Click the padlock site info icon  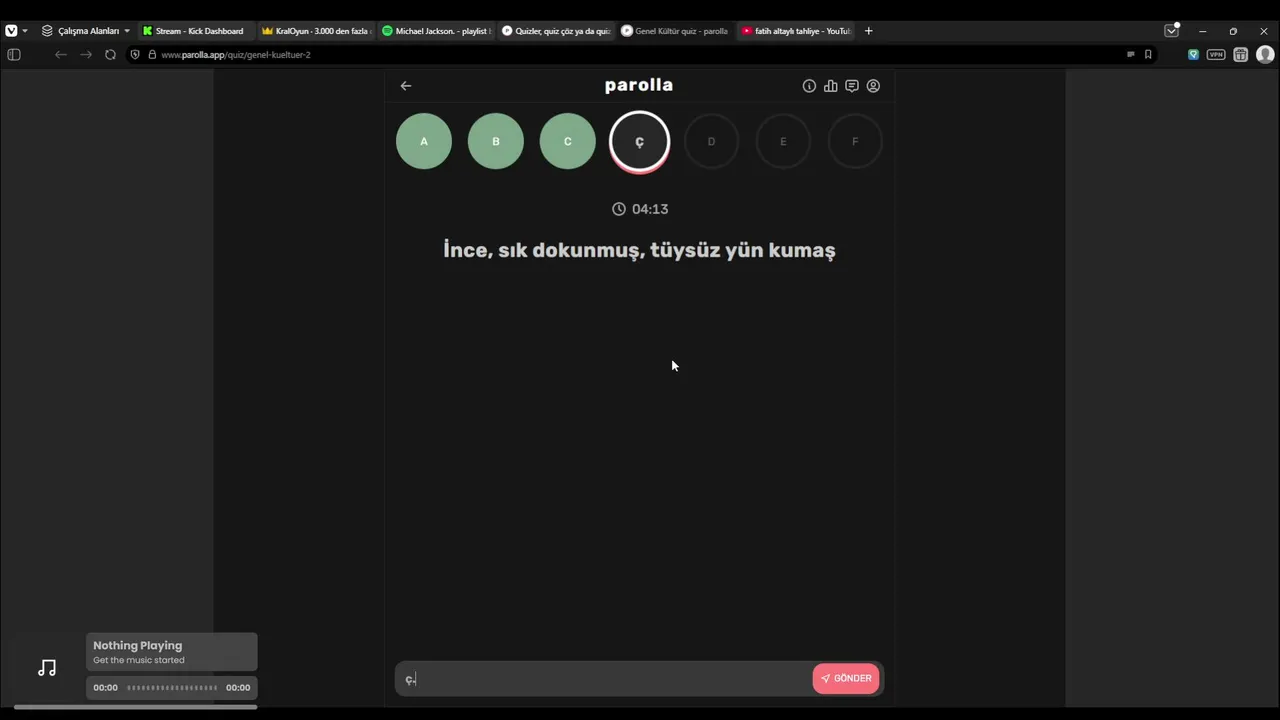[152, 55]
